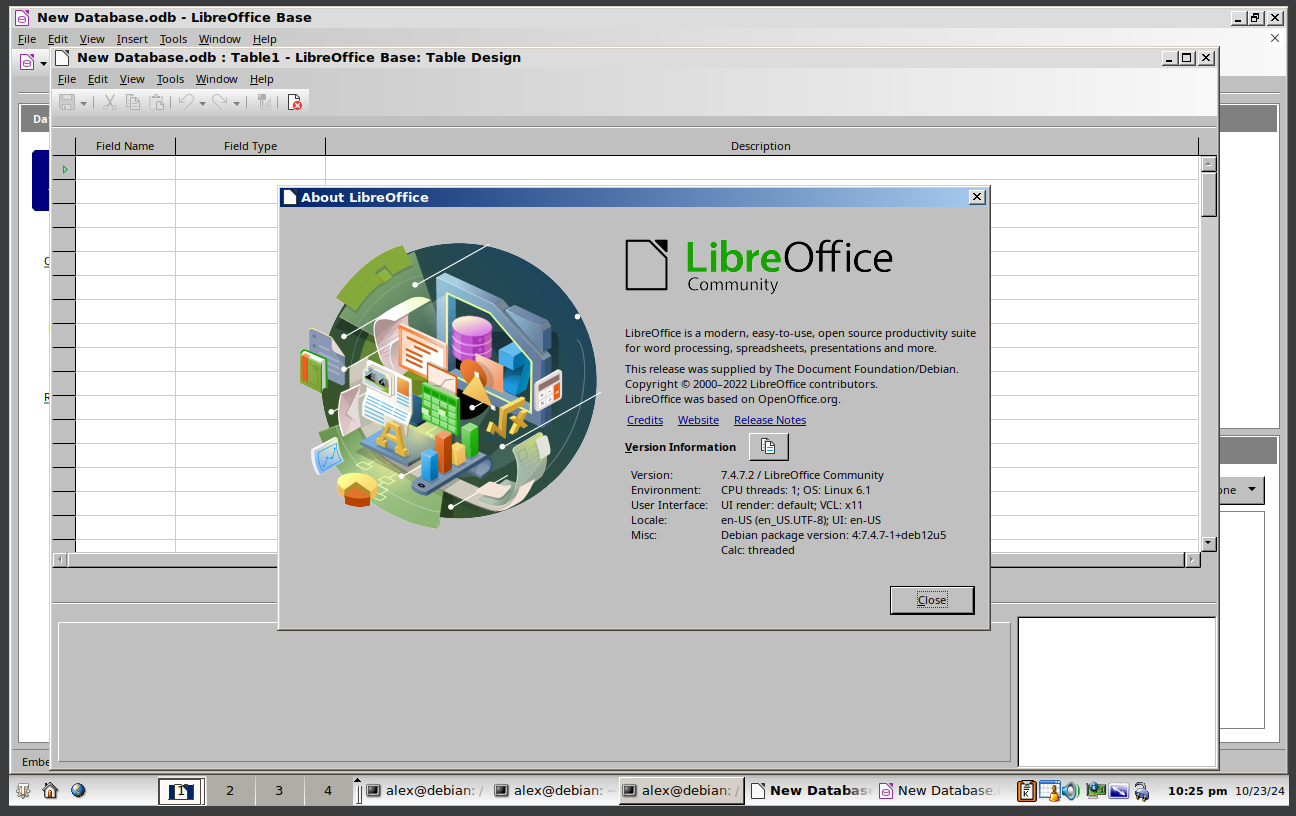The image size is (1296, 816).
Task: Click the Cut scissors icon
Action: pos(110,102)
